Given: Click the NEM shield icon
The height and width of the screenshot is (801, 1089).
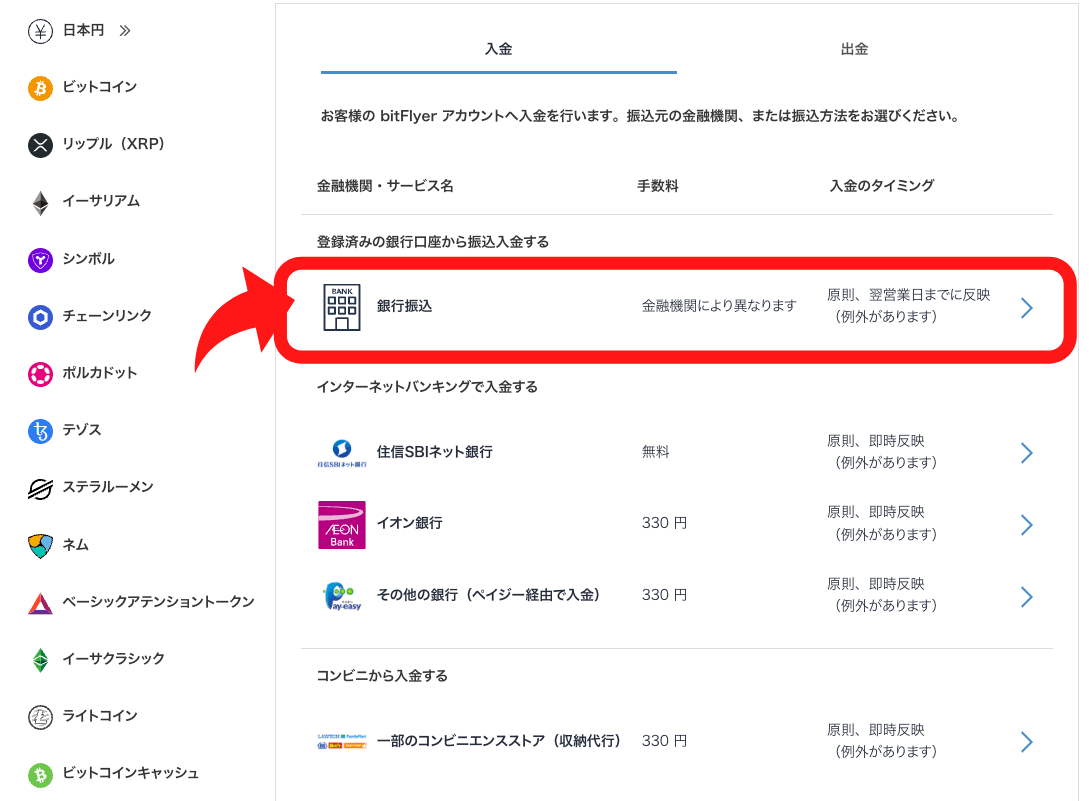Looking at the screenshot, I should point(40,546).
